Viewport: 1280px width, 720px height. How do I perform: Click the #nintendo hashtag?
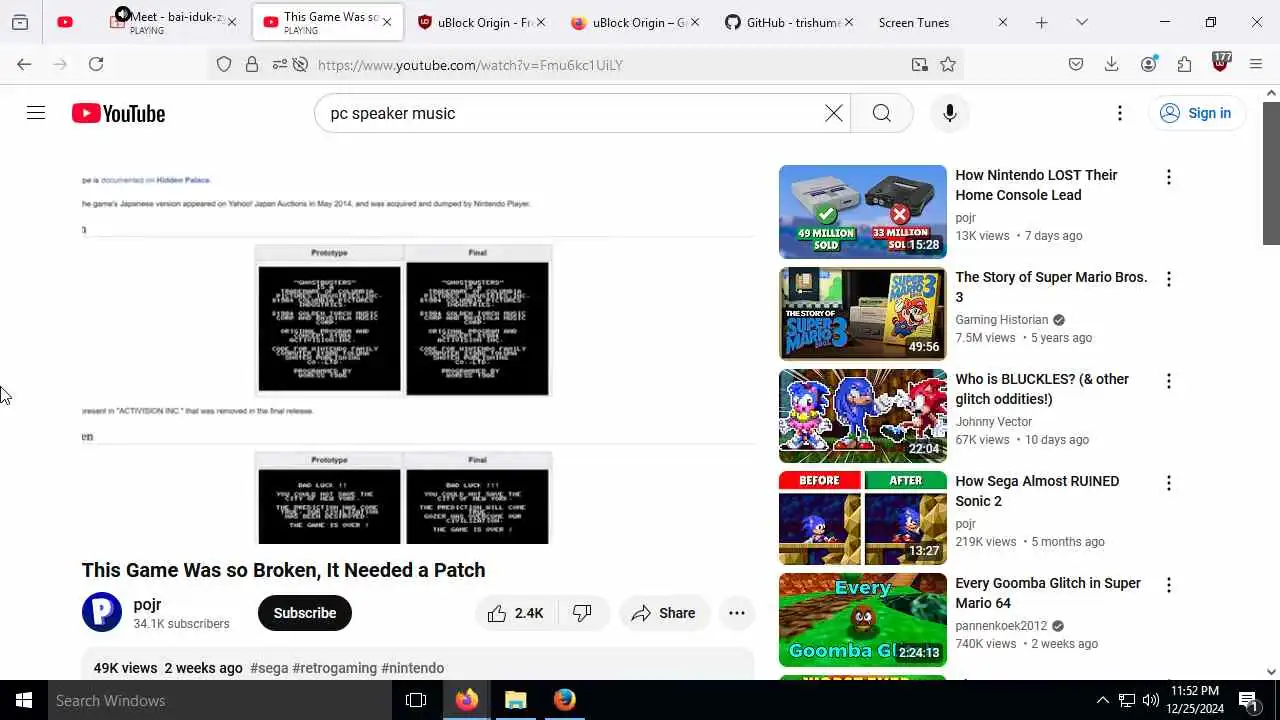pos(412,668)
